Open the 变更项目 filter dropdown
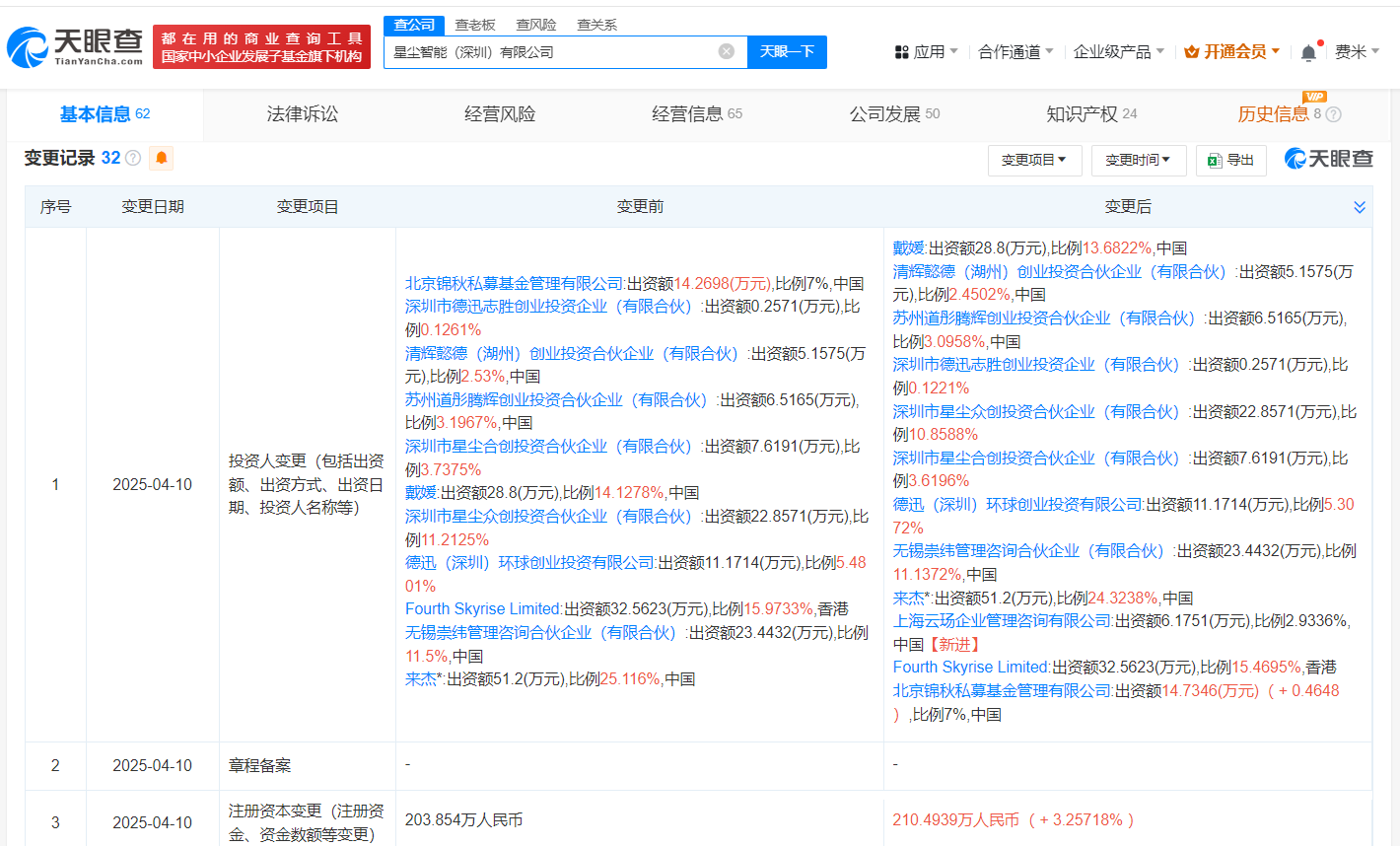This screenshot has width=1400, height=847. pyautogui.click(x=1034, y=160)
